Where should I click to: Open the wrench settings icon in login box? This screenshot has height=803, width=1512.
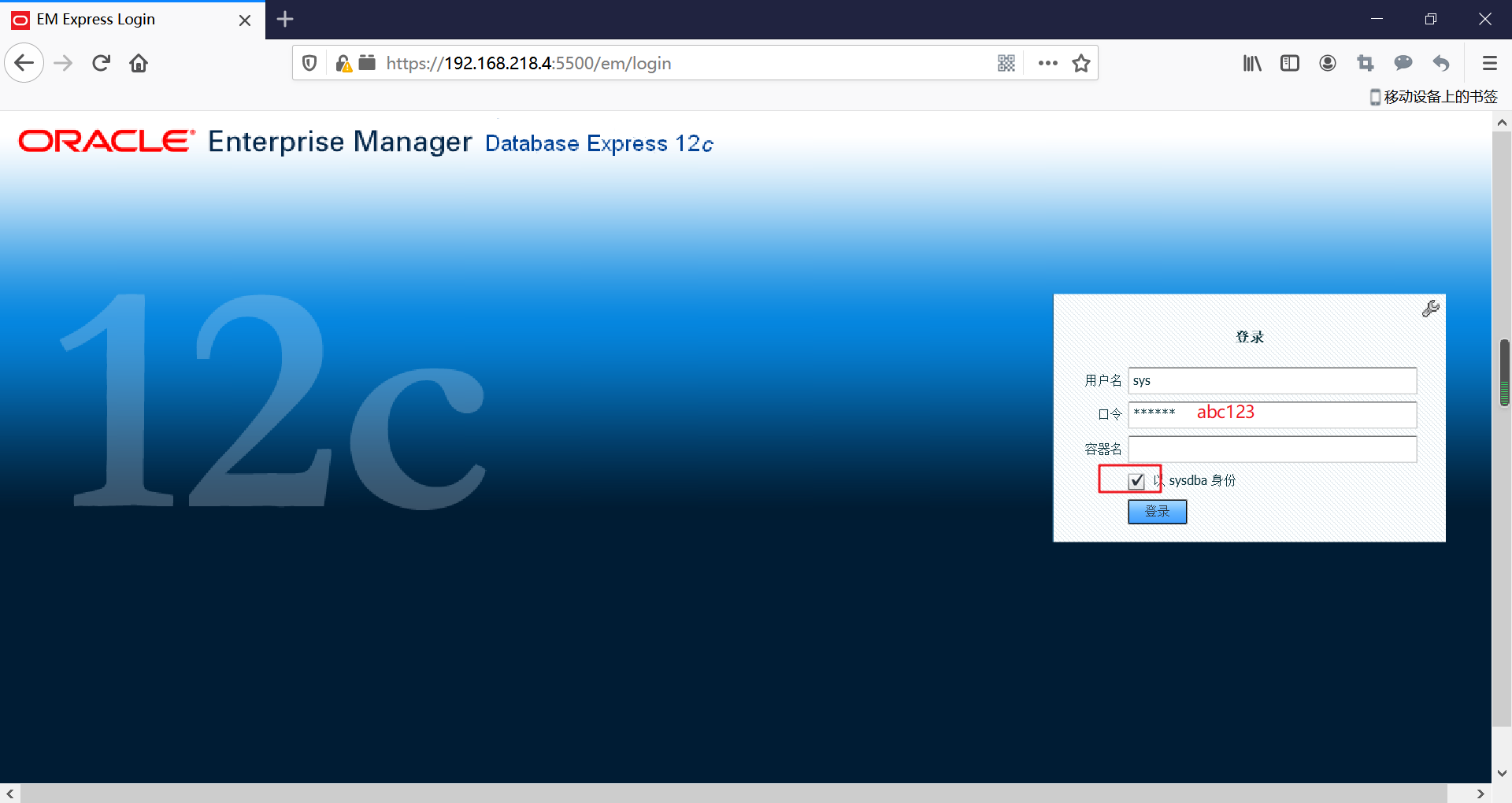point(1431,309)
